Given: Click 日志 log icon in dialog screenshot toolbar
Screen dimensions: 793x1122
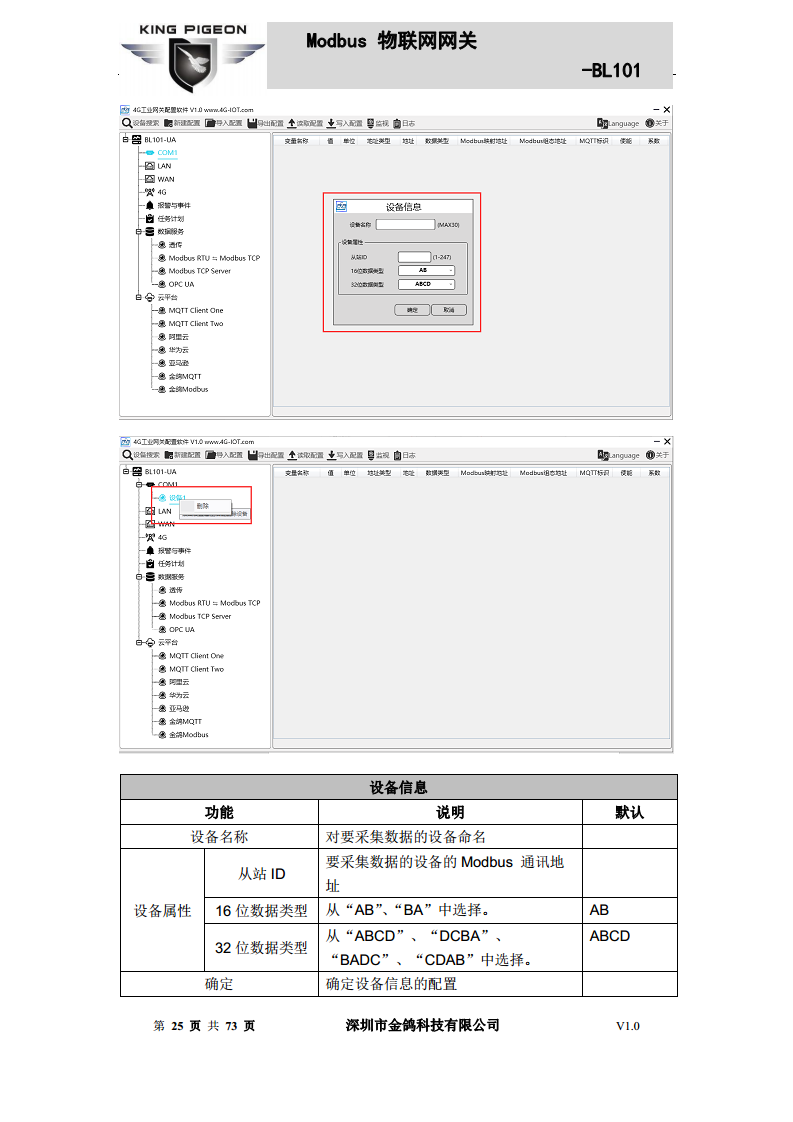Looking at the screenshot, I should pos(397,123).
